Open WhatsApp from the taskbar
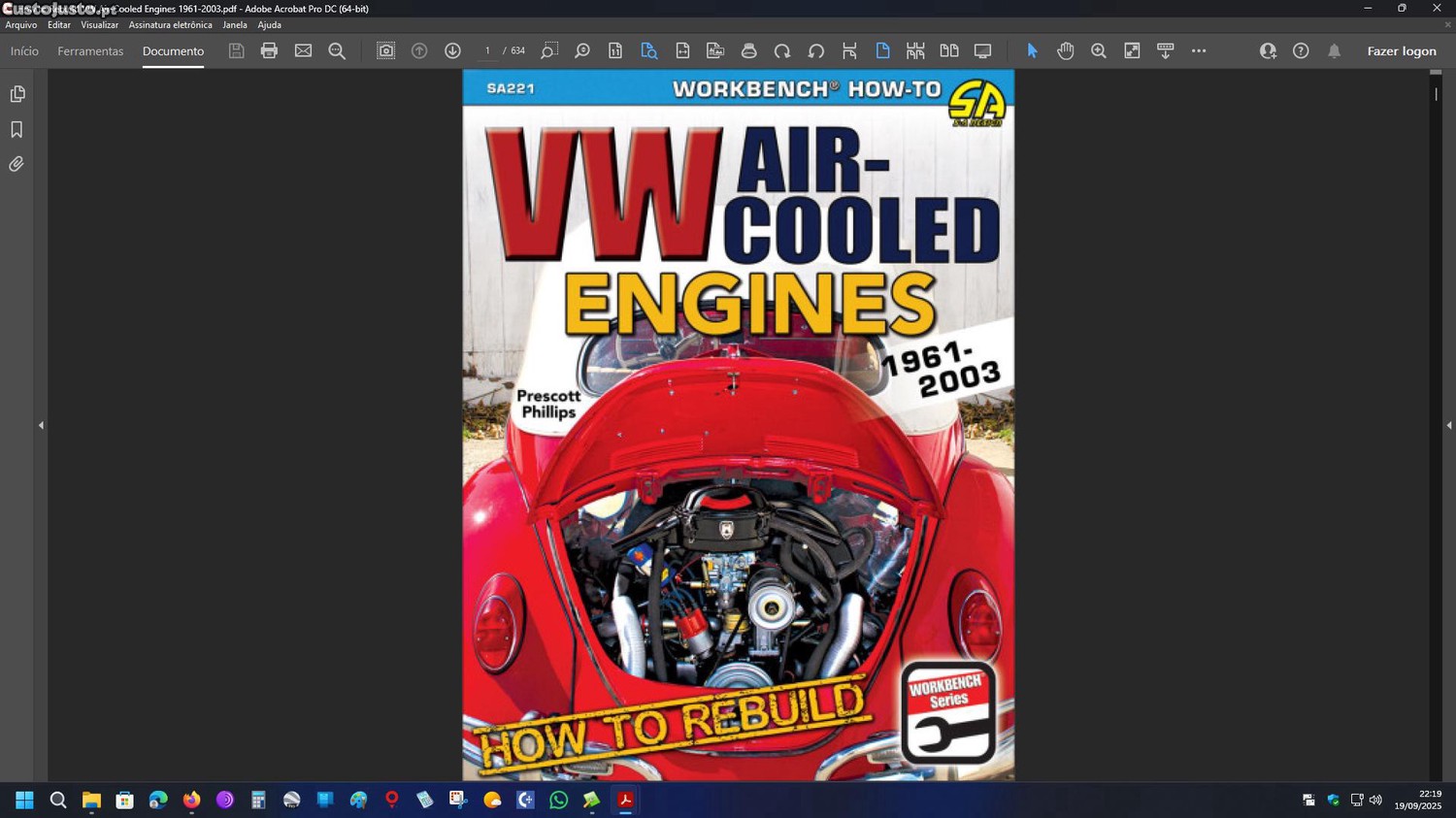 coord(558,800)
